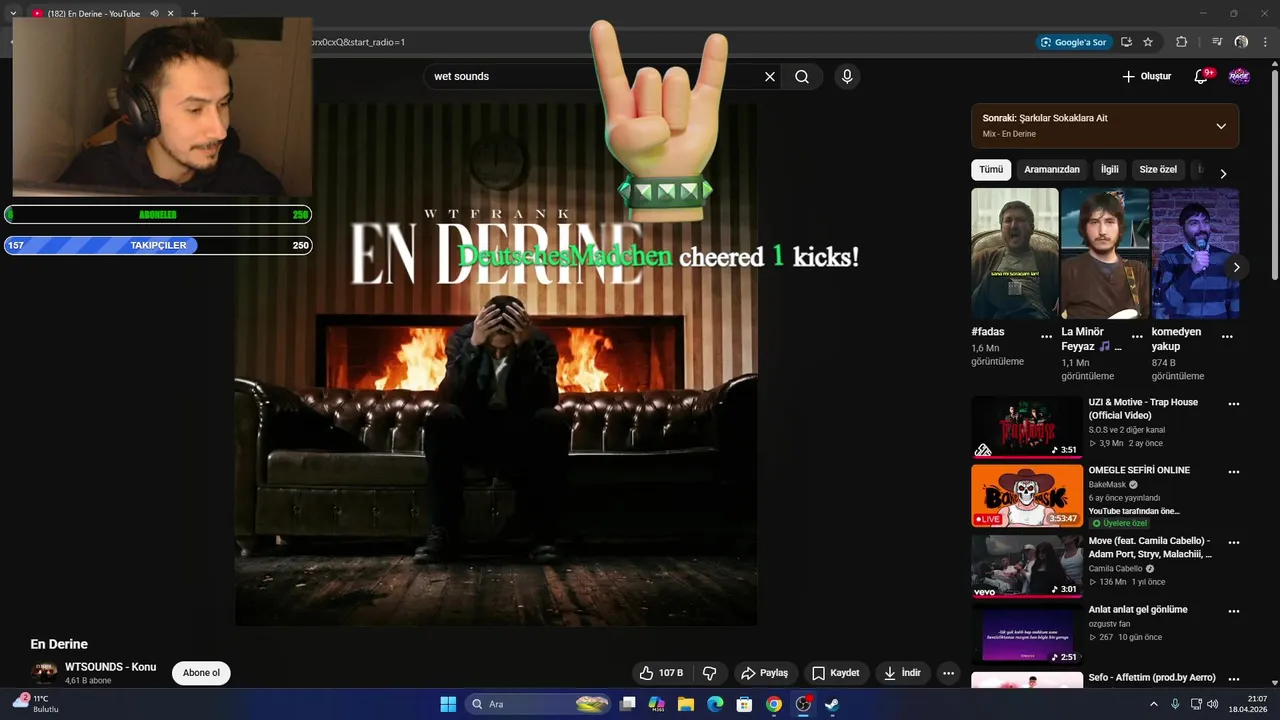
Task: Select the Tümü filter chip
Action: [x=991, y=170]
